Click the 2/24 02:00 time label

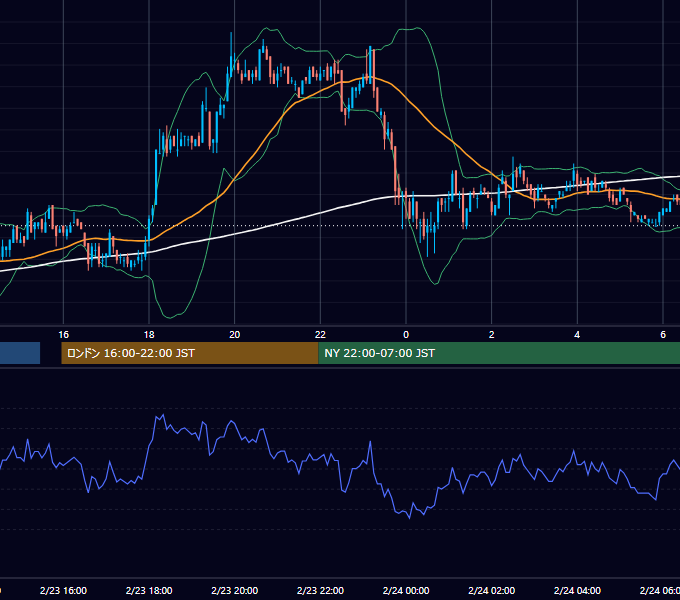[492, 590]
